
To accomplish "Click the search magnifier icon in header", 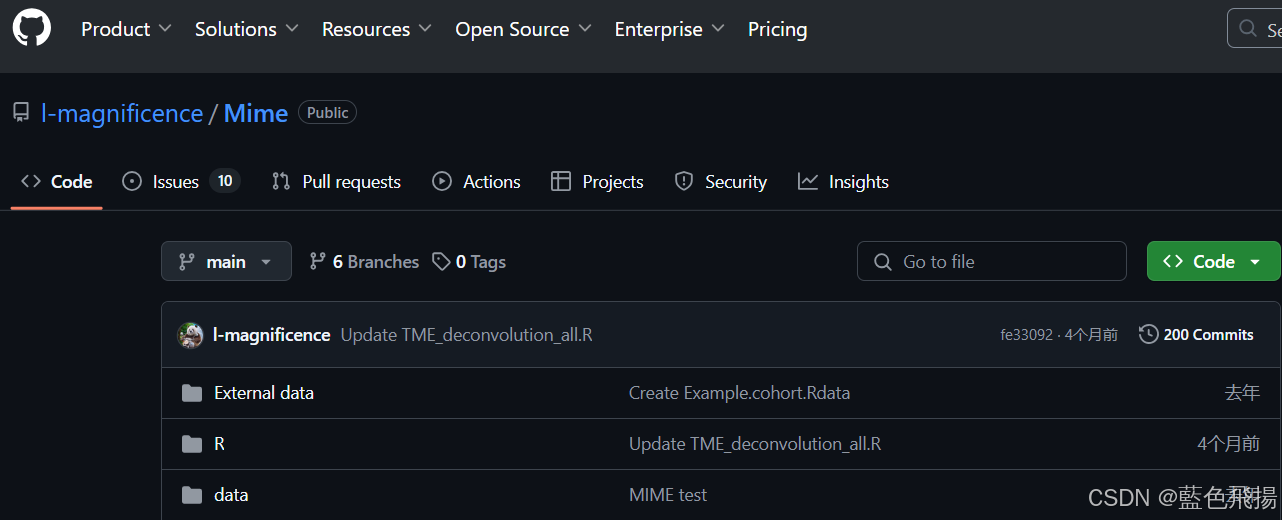I will coord(1248,29).
